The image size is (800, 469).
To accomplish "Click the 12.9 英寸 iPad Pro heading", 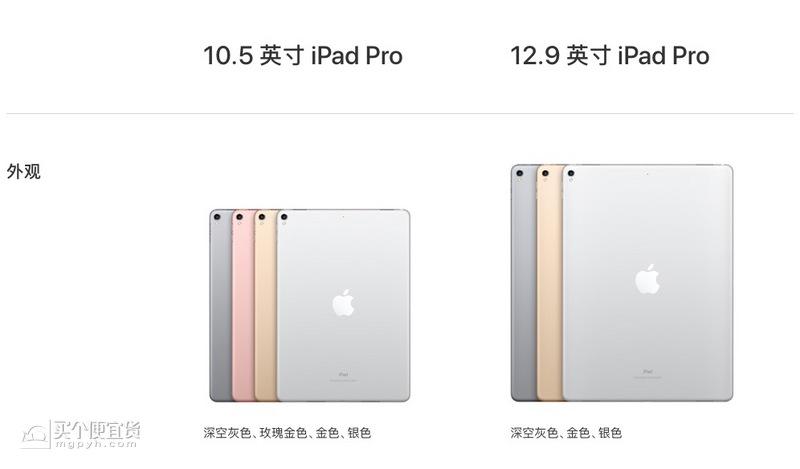I will coord(610,55).
